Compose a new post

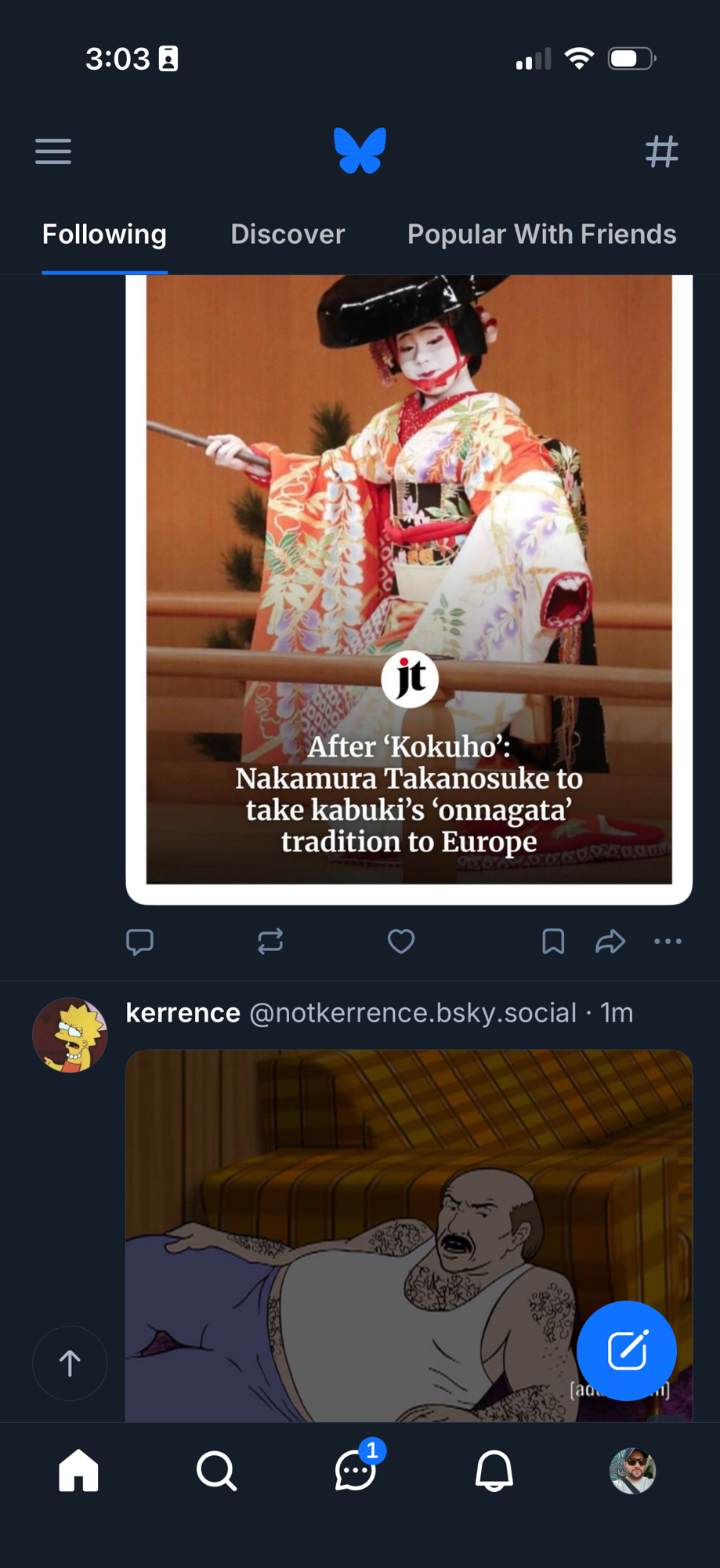(x=627, y=1350)
